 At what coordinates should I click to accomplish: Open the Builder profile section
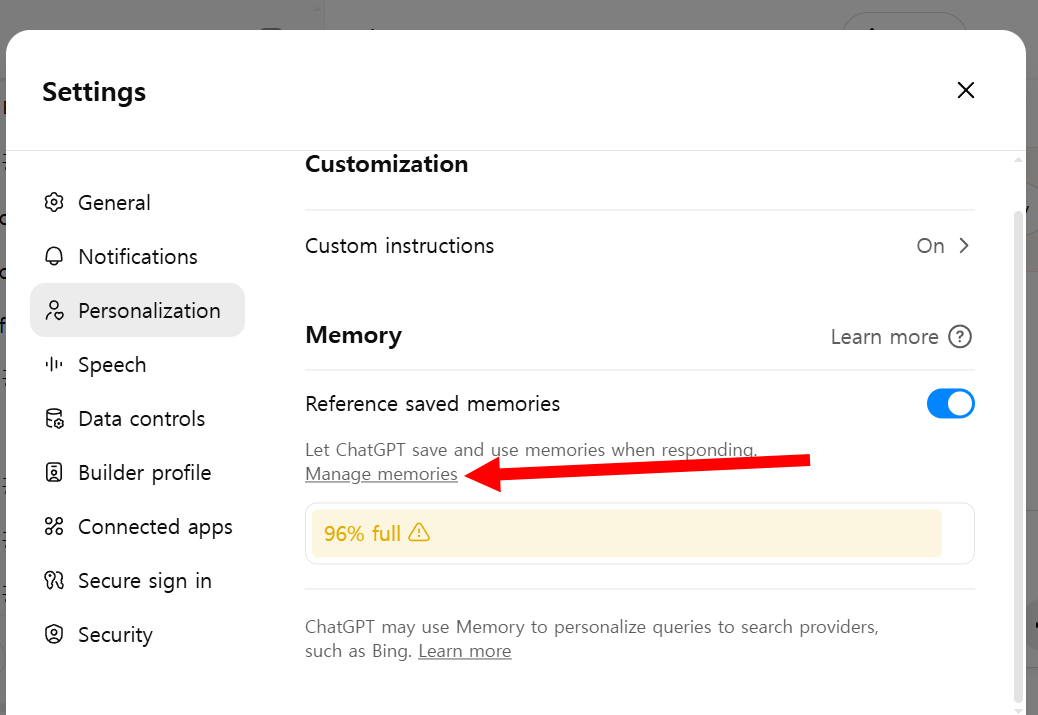[138, 473]
